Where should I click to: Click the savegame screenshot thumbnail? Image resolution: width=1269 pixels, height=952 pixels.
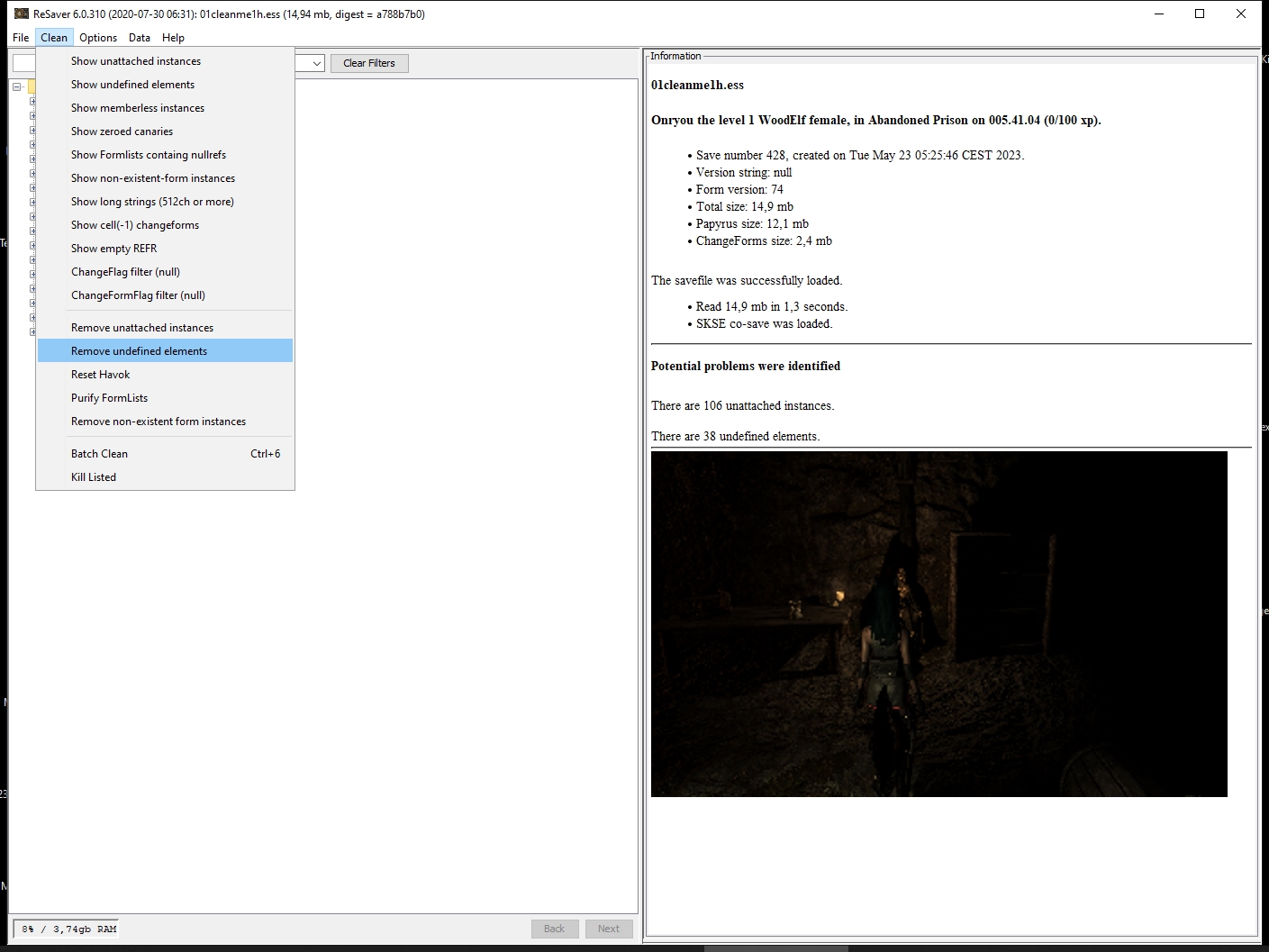[x=938, y=623]
